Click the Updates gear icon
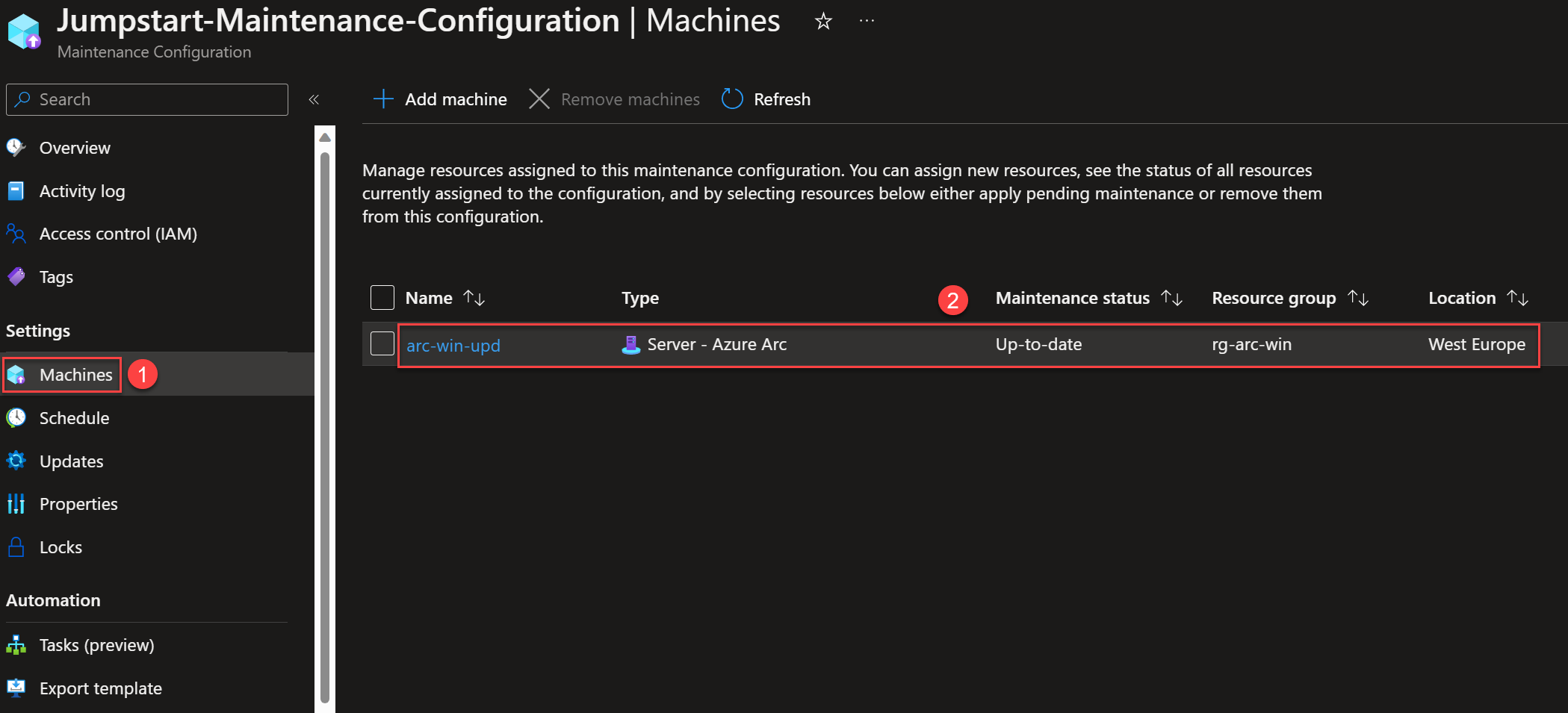 point(16,461)
